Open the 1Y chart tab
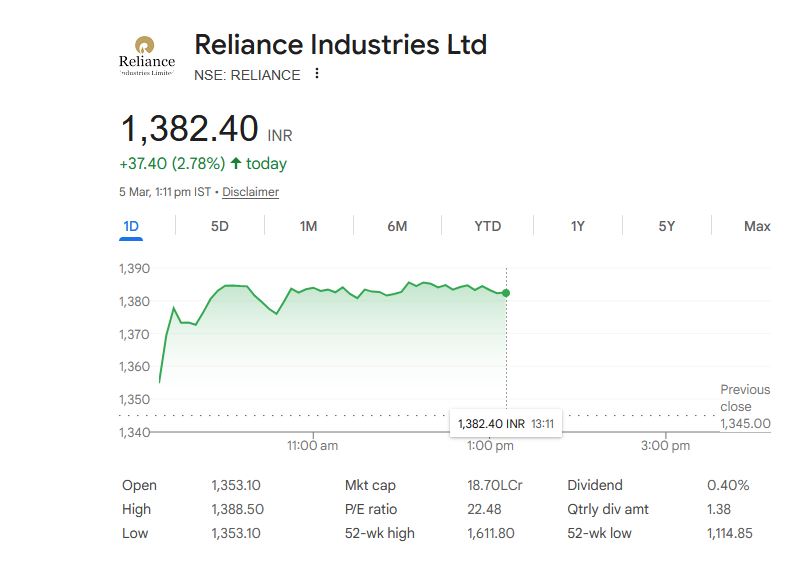 click(x=577, y=226)
